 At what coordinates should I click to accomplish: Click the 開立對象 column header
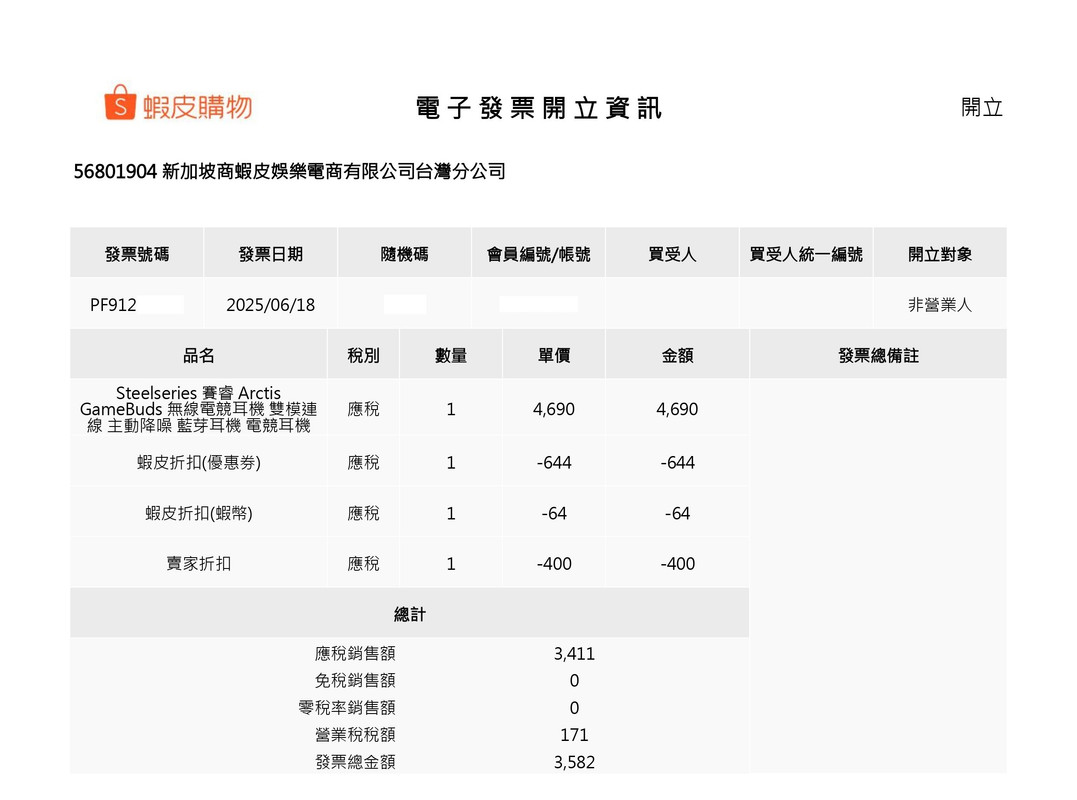(940, 254)
